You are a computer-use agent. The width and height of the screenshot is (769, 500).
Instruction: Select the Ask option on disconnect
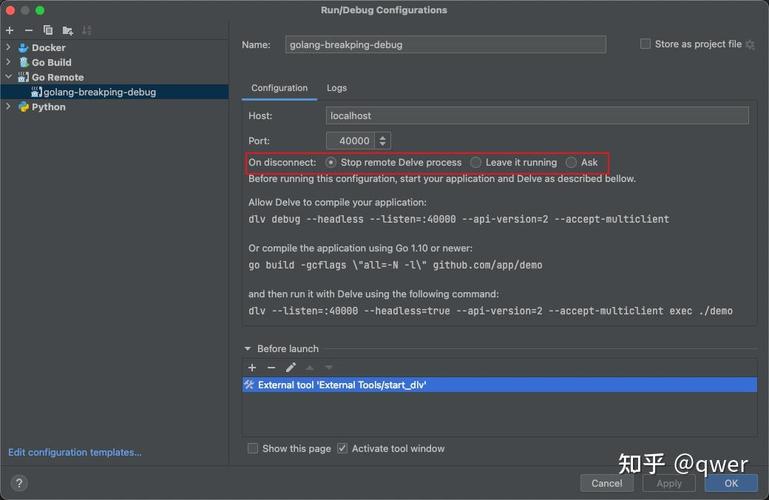[x=571, y=162]
